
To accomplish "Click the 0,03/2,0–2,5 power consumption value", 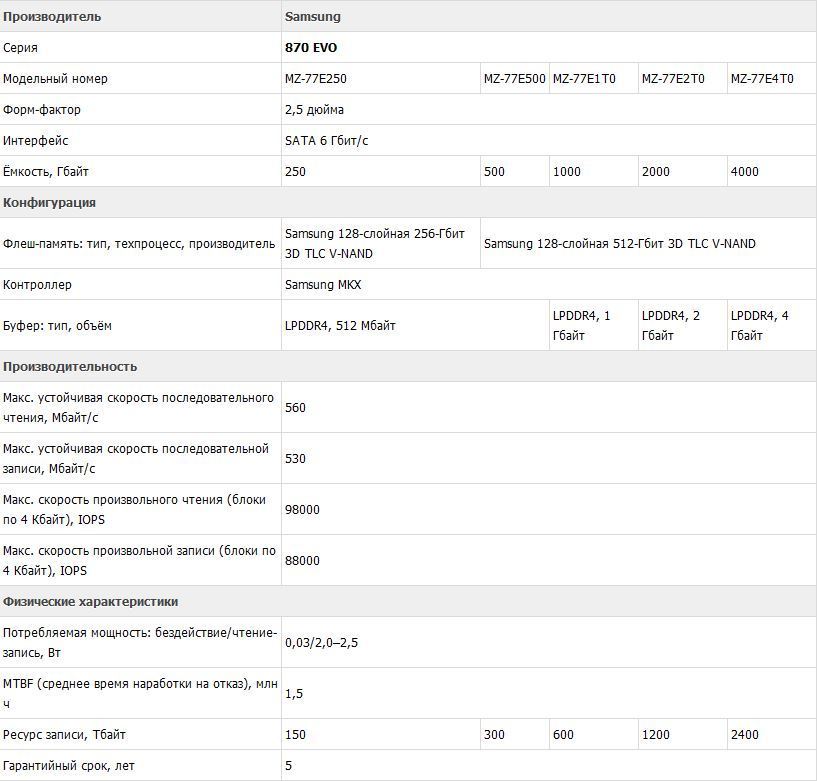I will (x=321, y=643).
